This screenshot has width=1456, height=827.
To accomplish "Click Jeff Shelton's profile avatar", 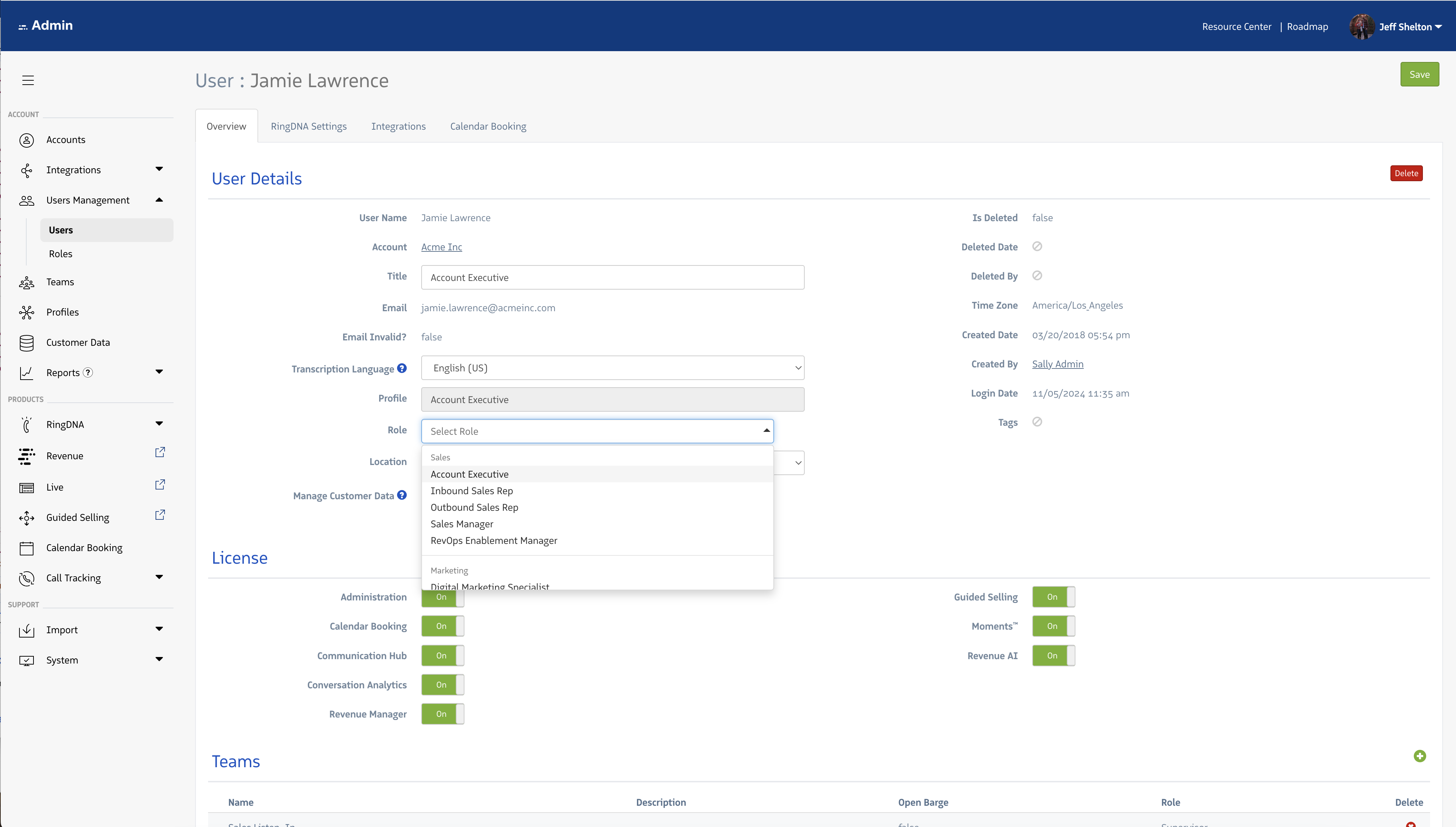I will [1362, 27].
